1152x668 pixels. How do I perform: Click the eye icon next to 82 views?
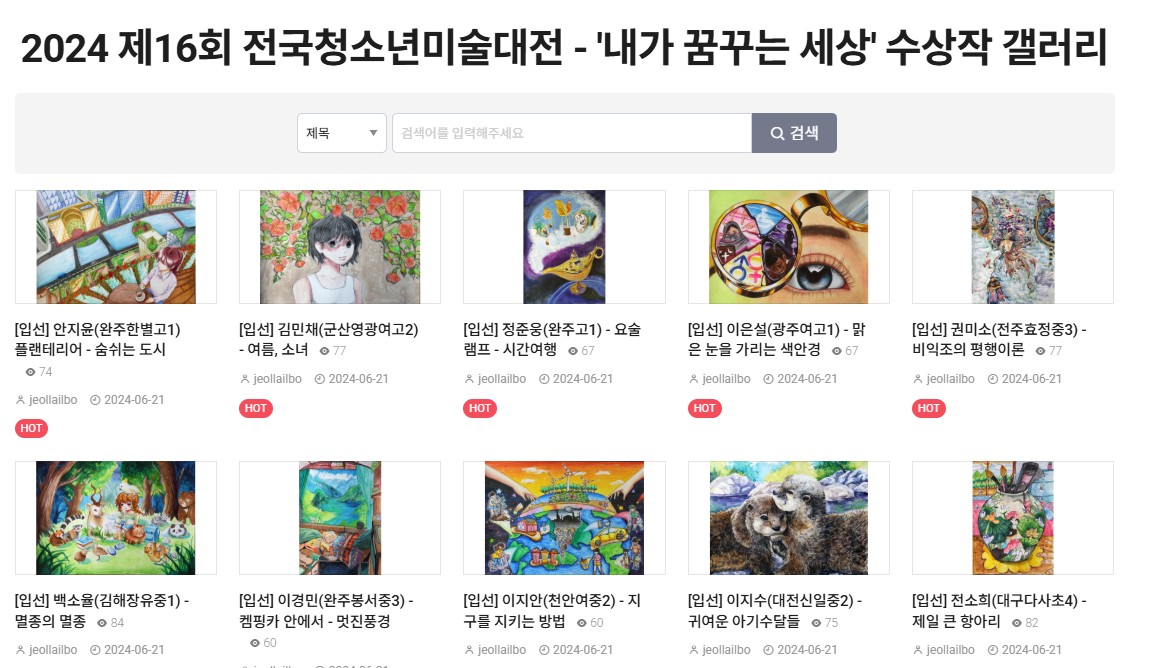point(1017,623)
